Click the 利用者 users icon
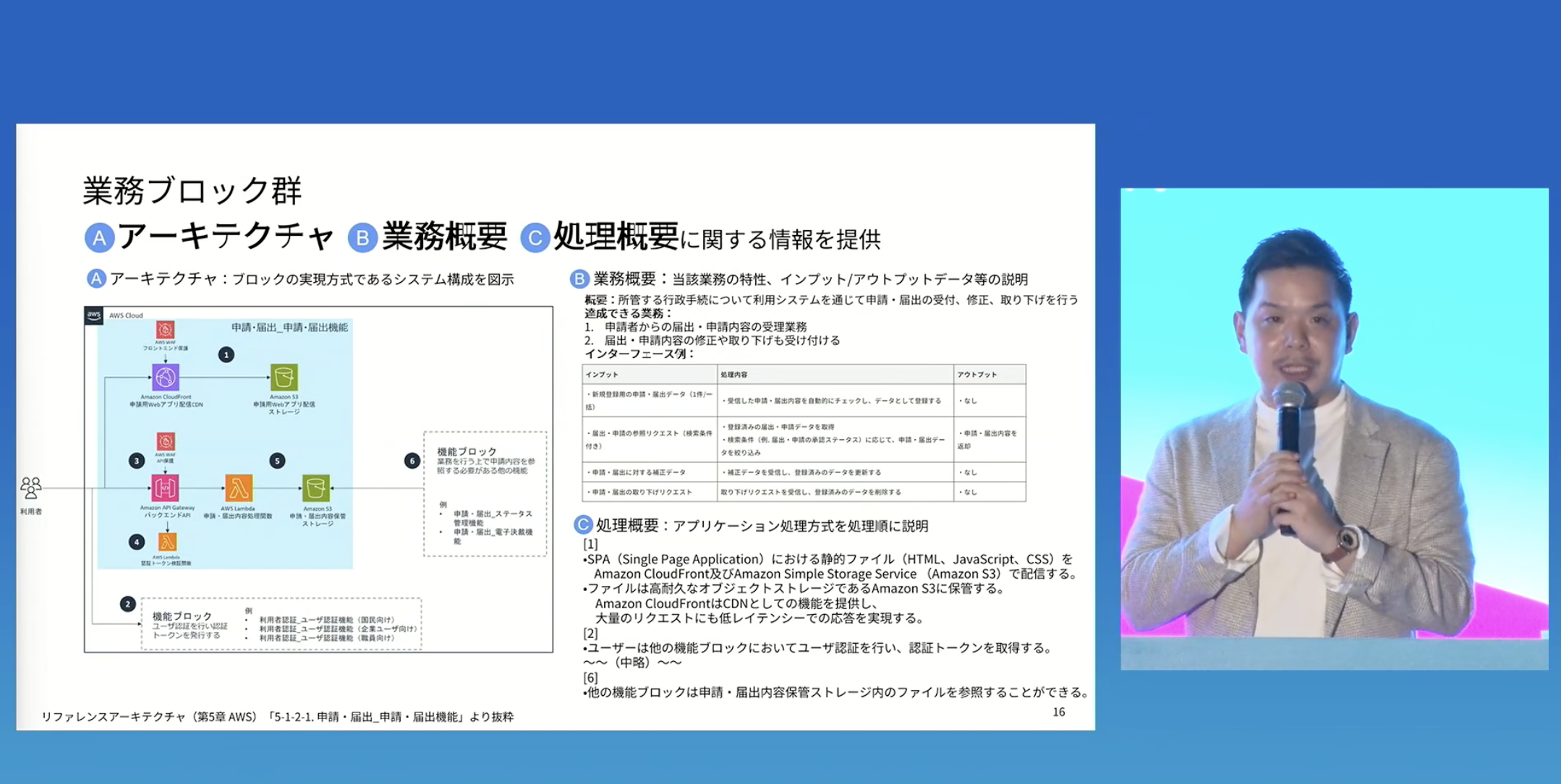This screenshot has height=784, width=1561. click(x=31, y=488)
